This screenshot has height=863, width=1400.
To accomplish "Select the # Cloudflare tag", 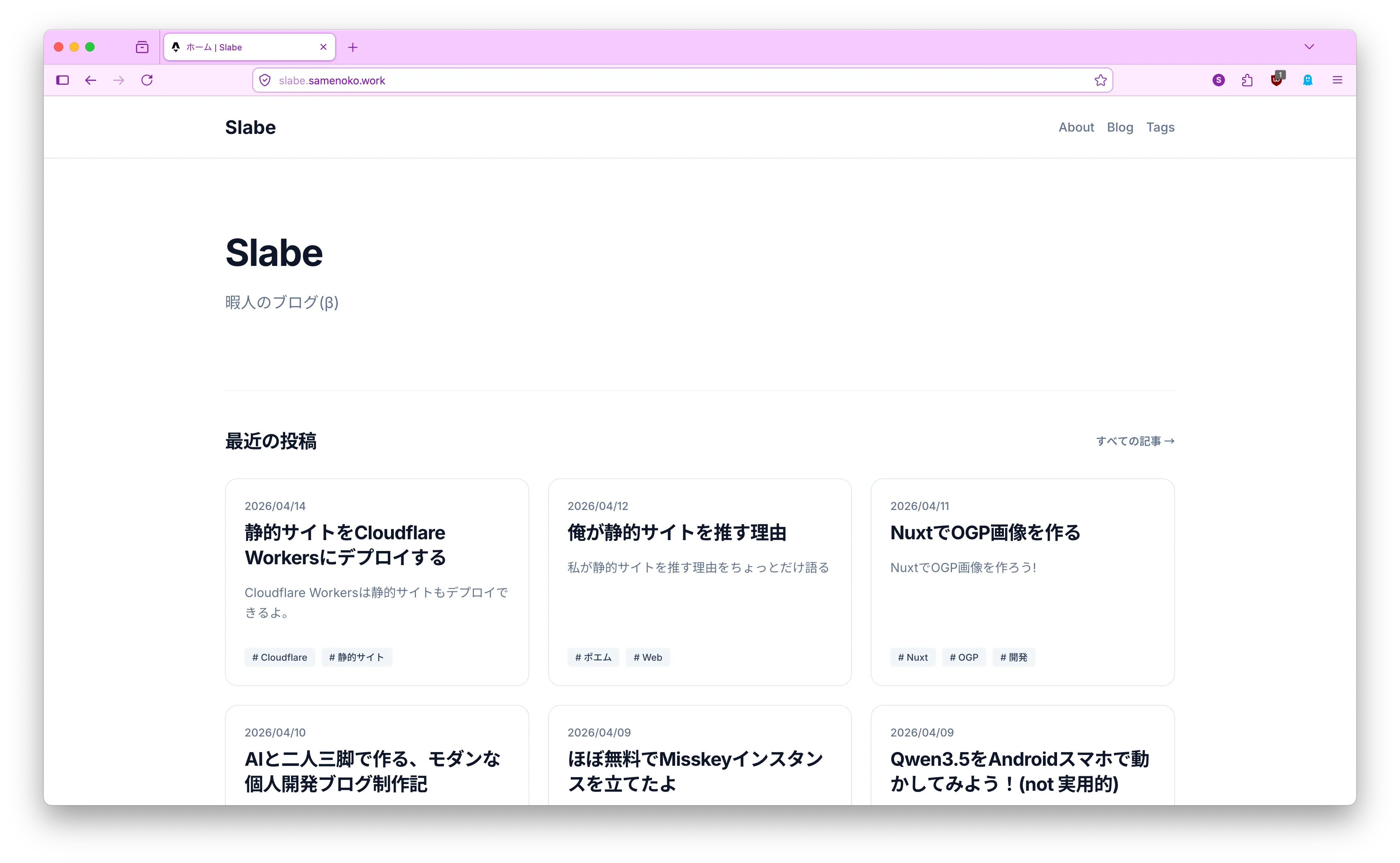I will (279, 658).
